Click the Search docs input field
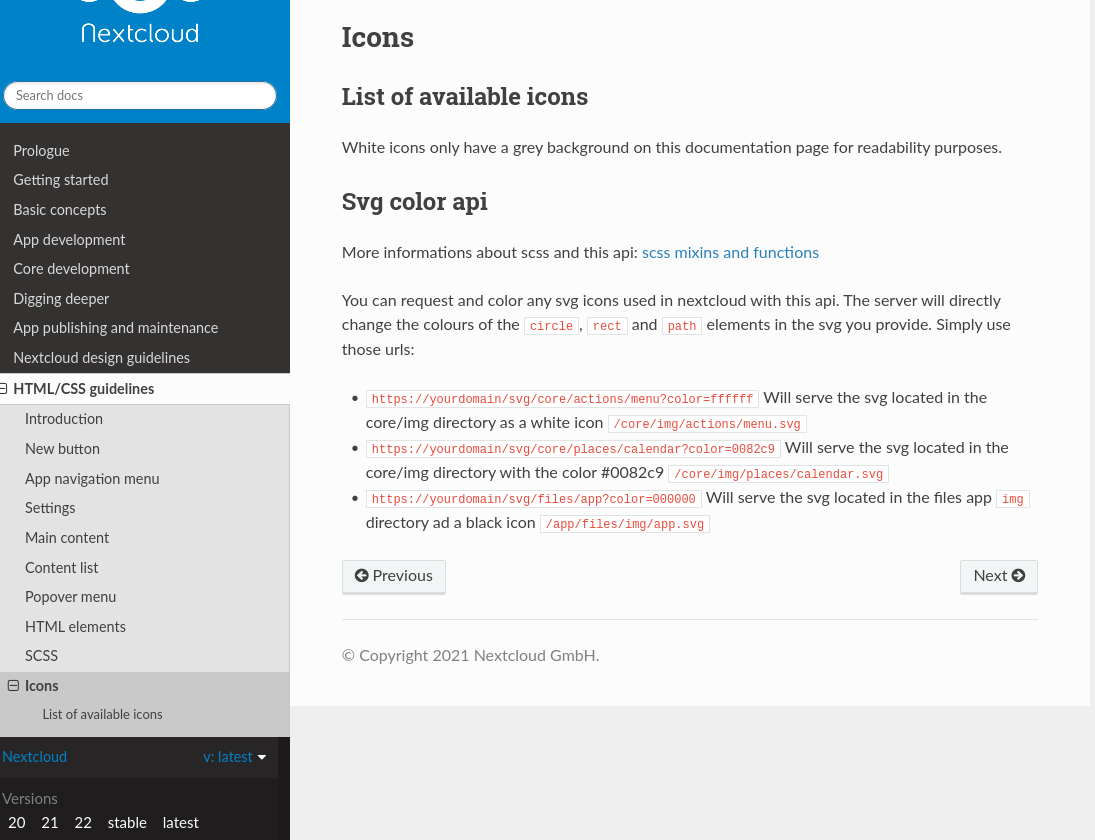This screenshot has height=840, width=1095. (140, 96)
